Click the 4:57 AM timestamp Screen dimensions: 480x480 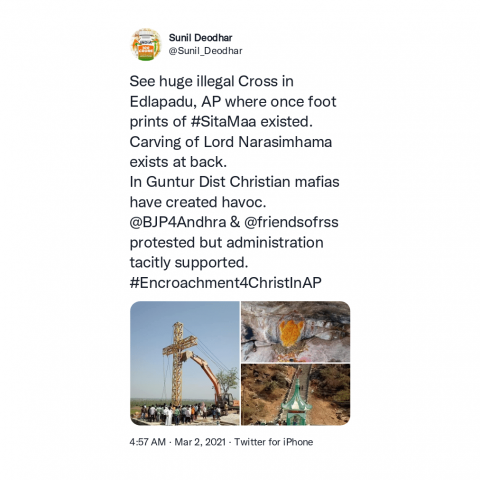tap(147, 442)
